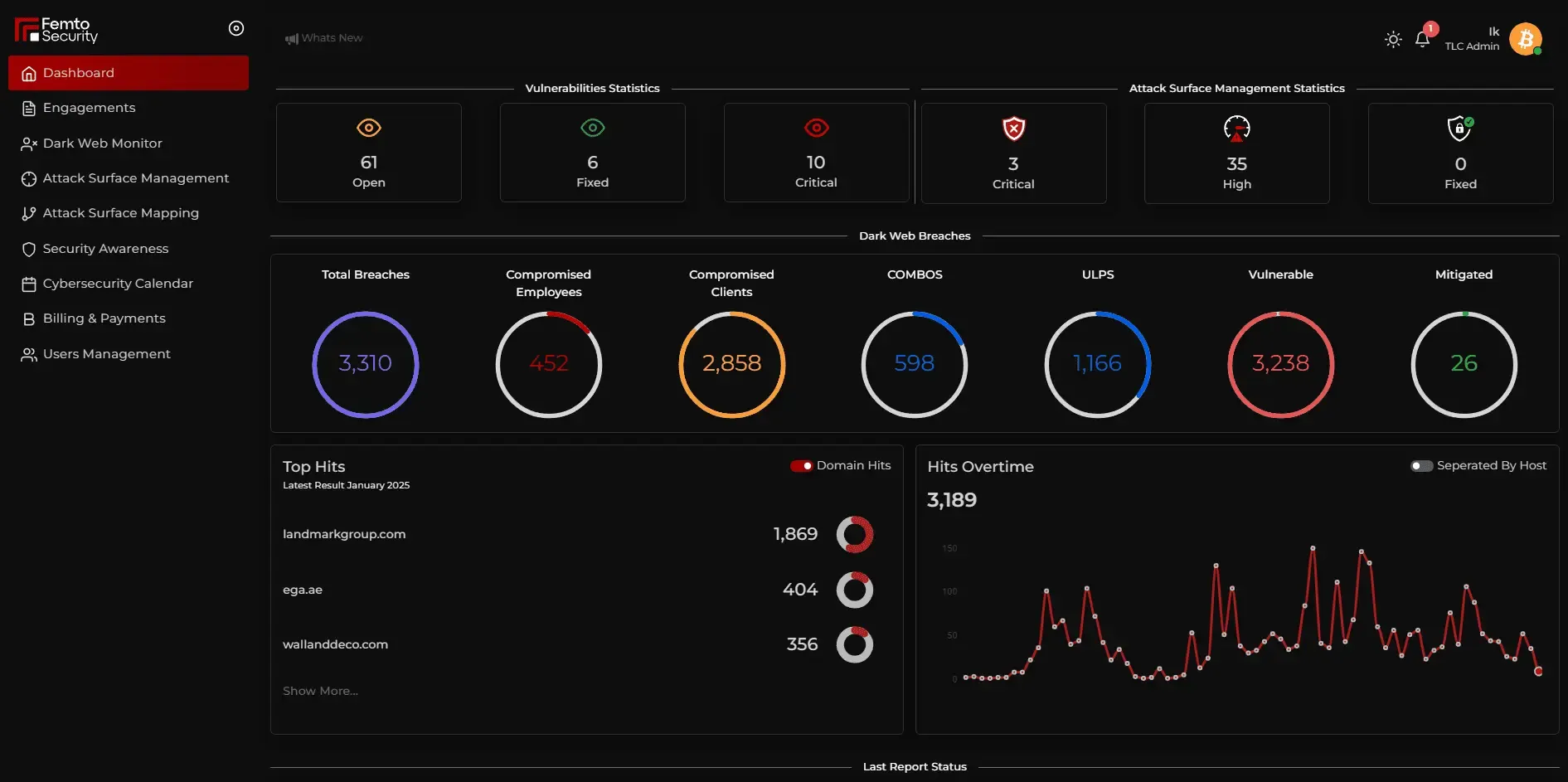Open the Cybersecurity Calendar
This screenshot has height=782, width=1568.
[x=118, y=283]
